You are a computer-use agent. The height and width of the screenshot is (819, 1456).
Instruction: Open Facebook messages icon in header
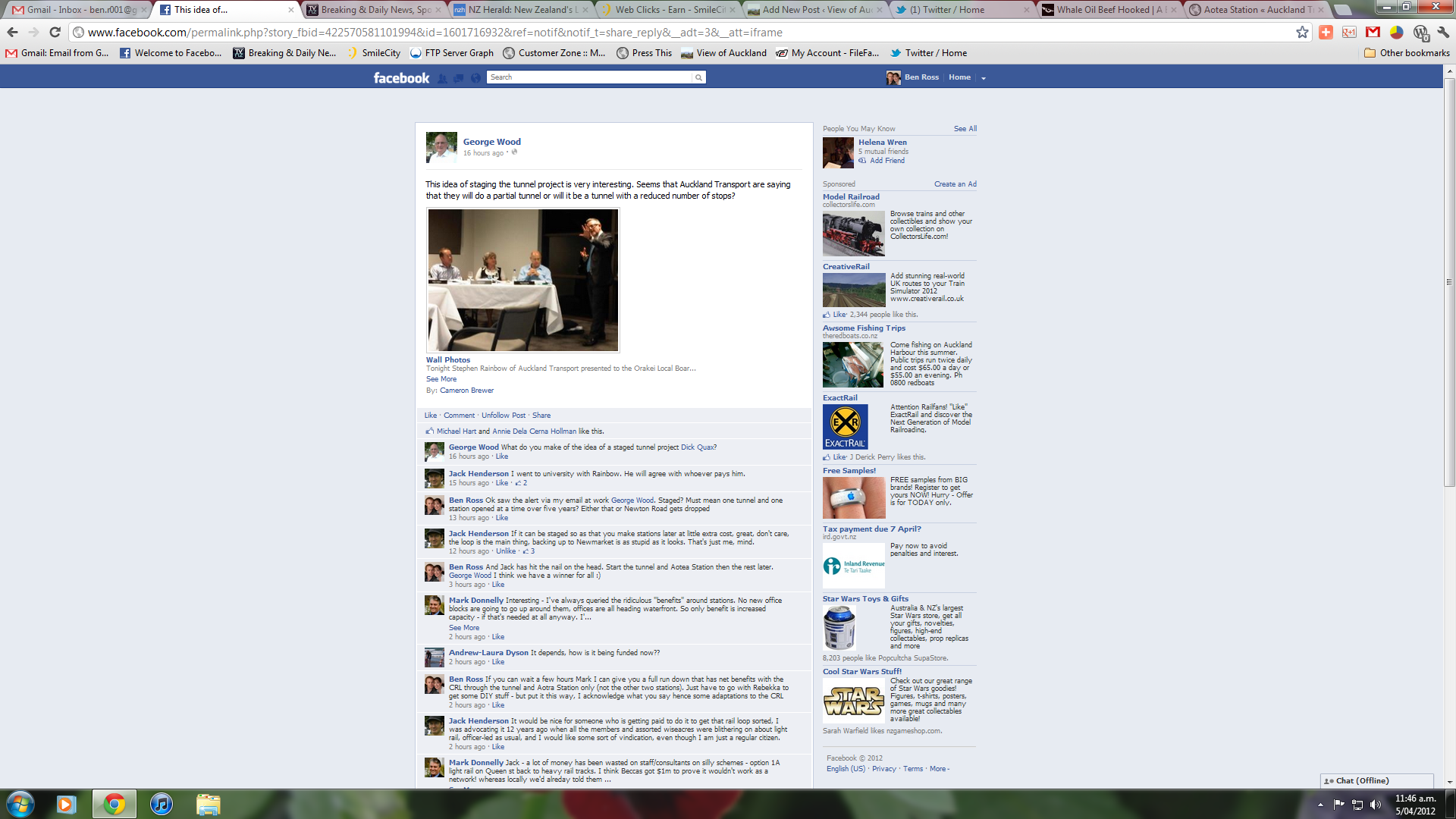[459, 78]
